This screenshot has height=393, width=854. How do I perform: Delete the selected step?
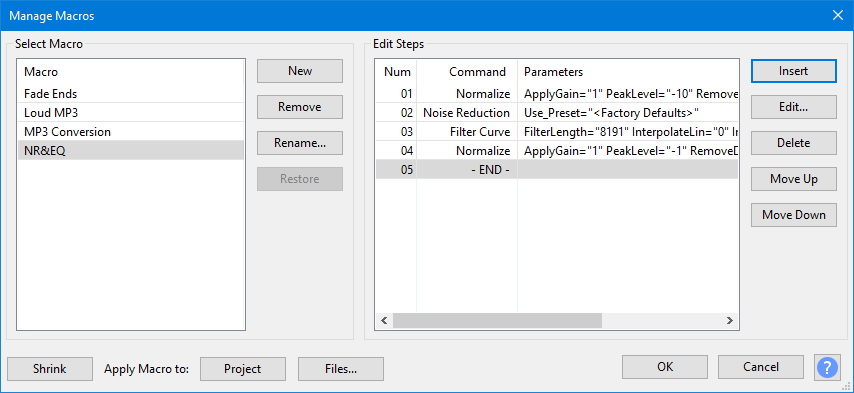coord(794,143)
